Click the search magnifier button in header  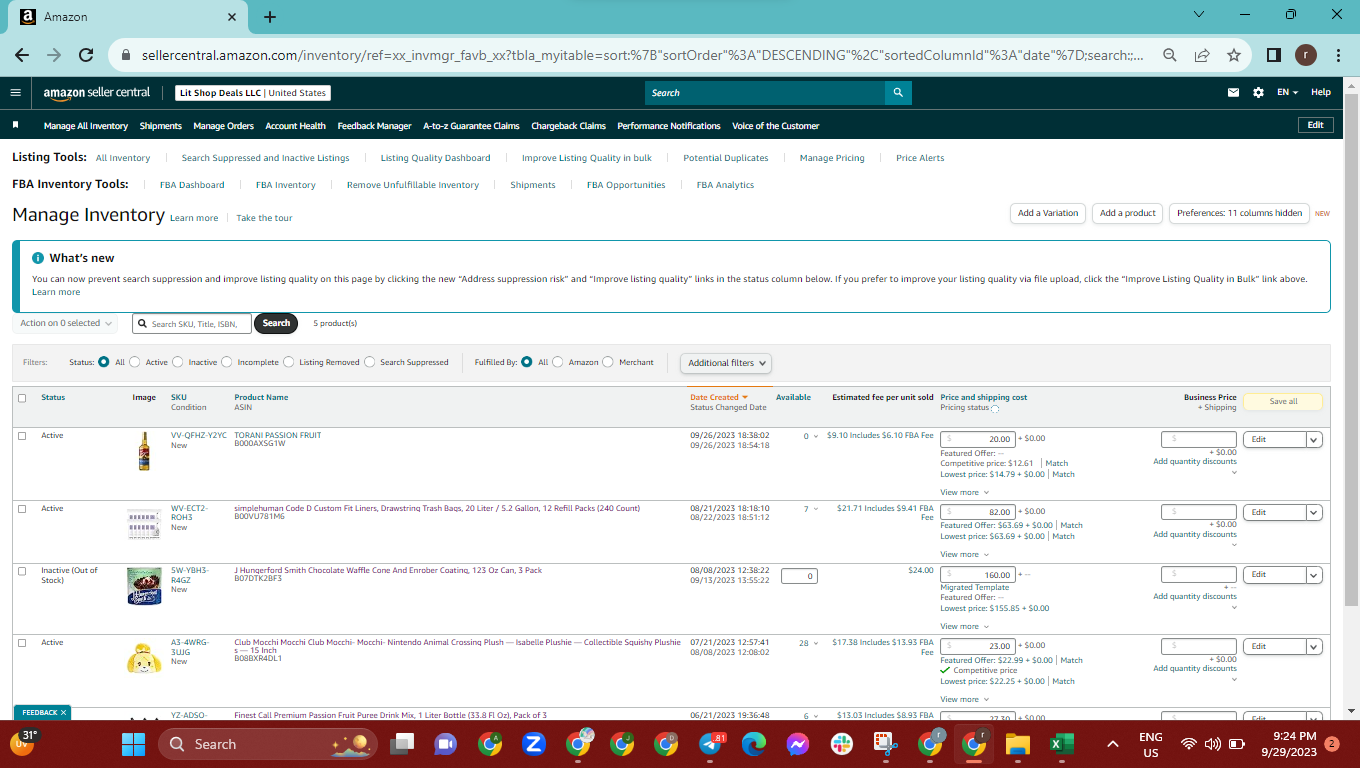(x=898, y=93)
